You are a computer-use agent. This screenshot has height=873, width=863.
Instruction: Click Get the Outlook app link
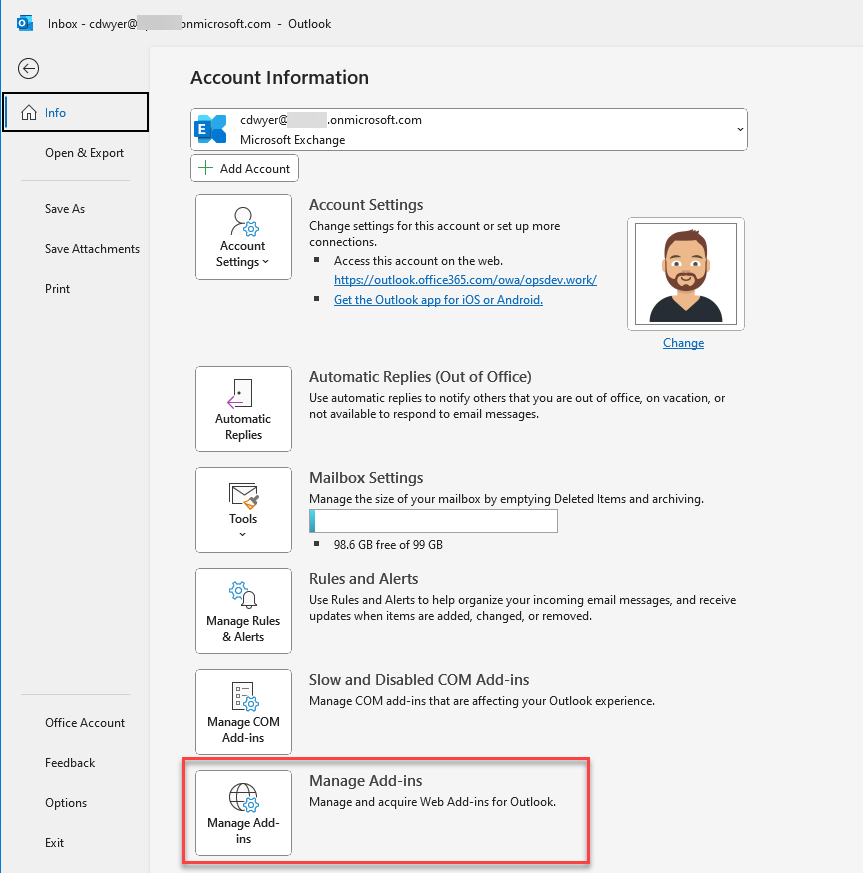(x=438, y=300)
